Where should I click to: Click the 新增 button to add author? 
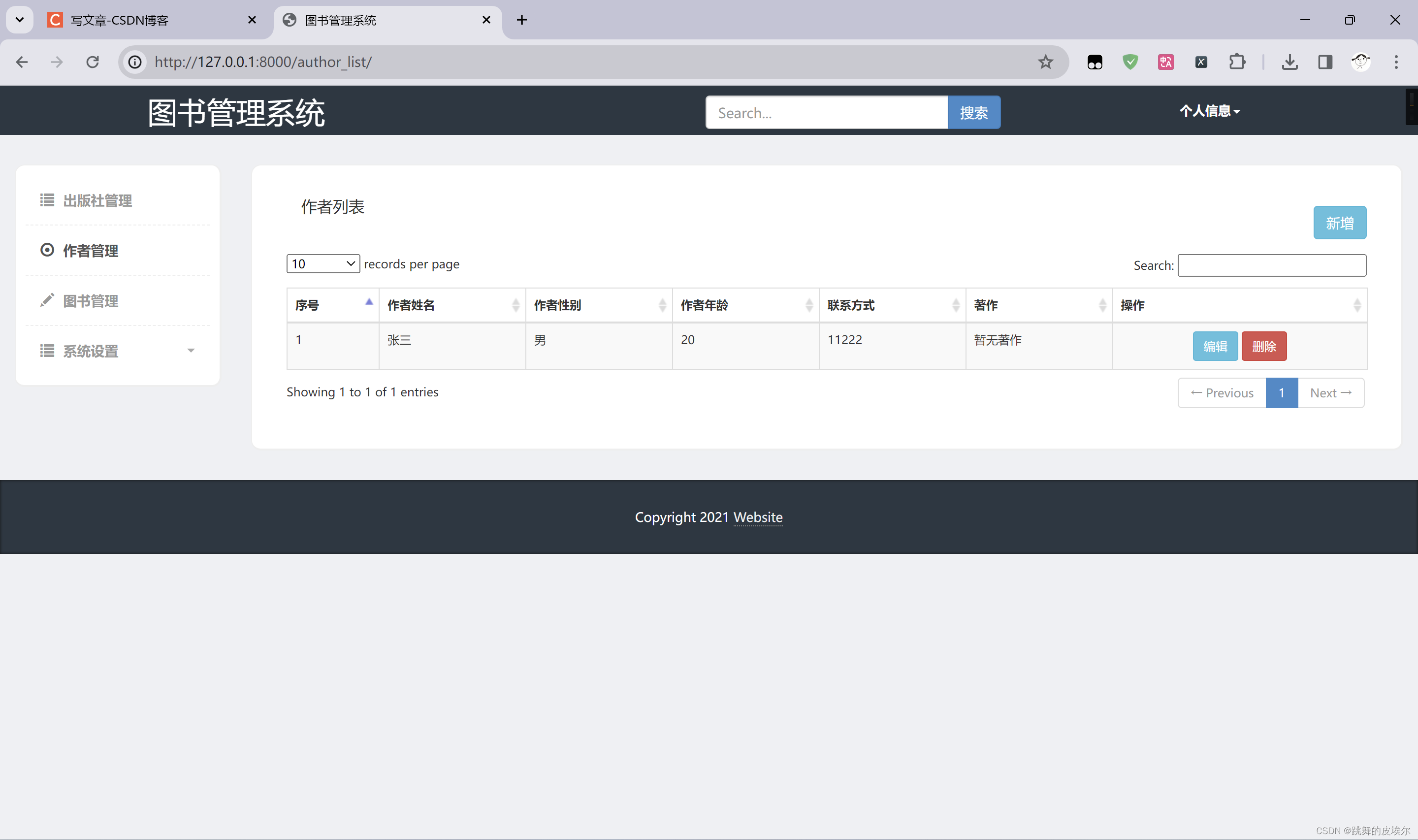pos(1339,223)
